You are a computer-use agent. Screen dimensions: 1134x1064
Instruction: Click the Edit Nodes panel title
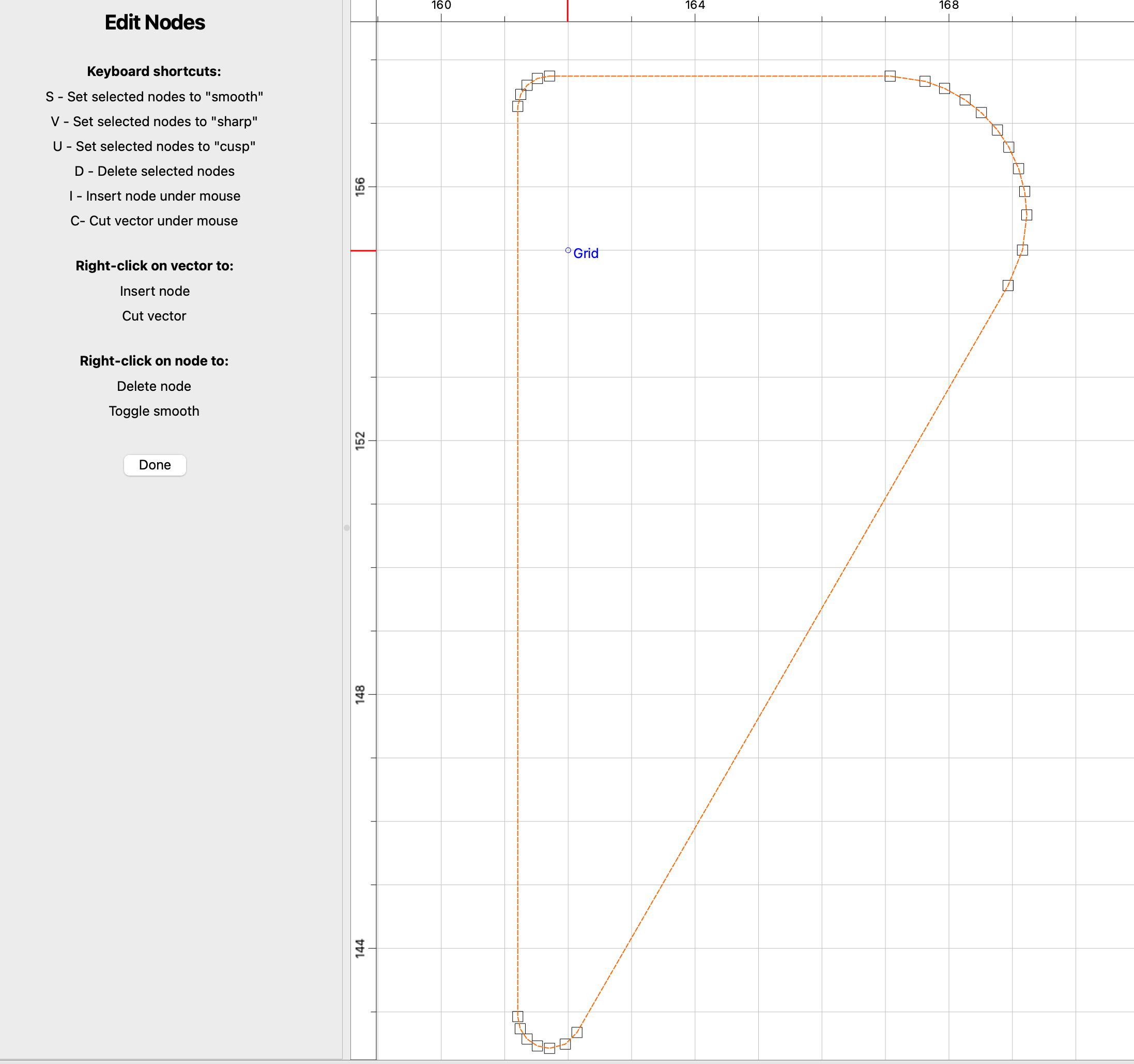155,22
